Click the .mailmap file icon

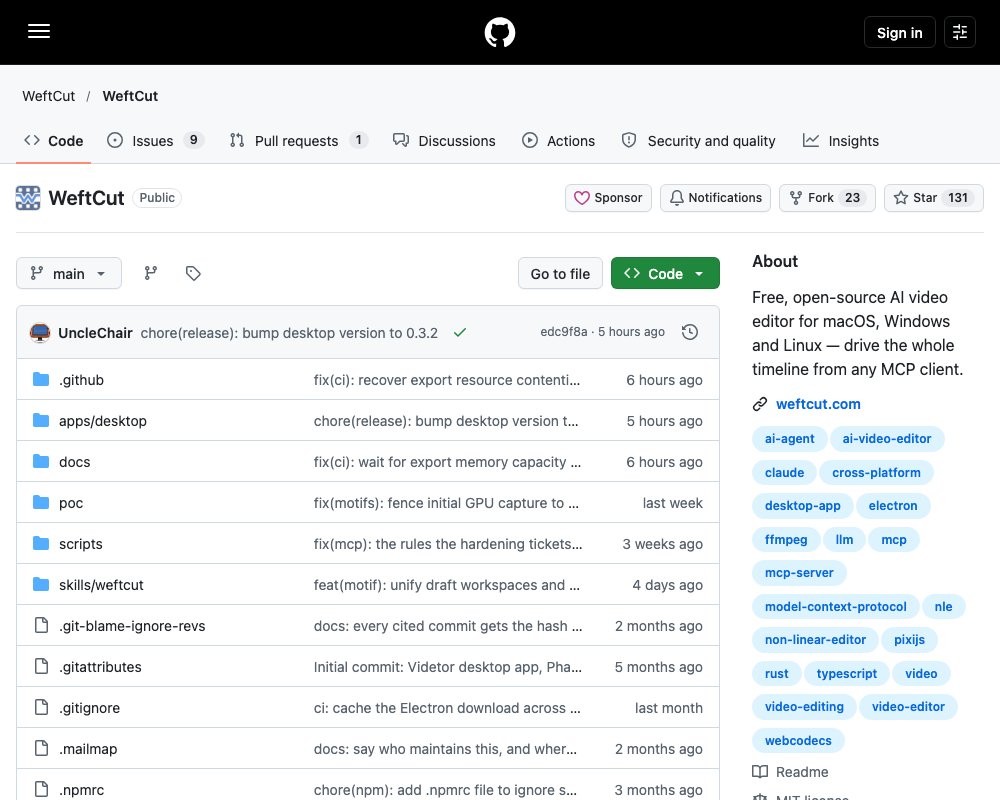pos(41,748)
